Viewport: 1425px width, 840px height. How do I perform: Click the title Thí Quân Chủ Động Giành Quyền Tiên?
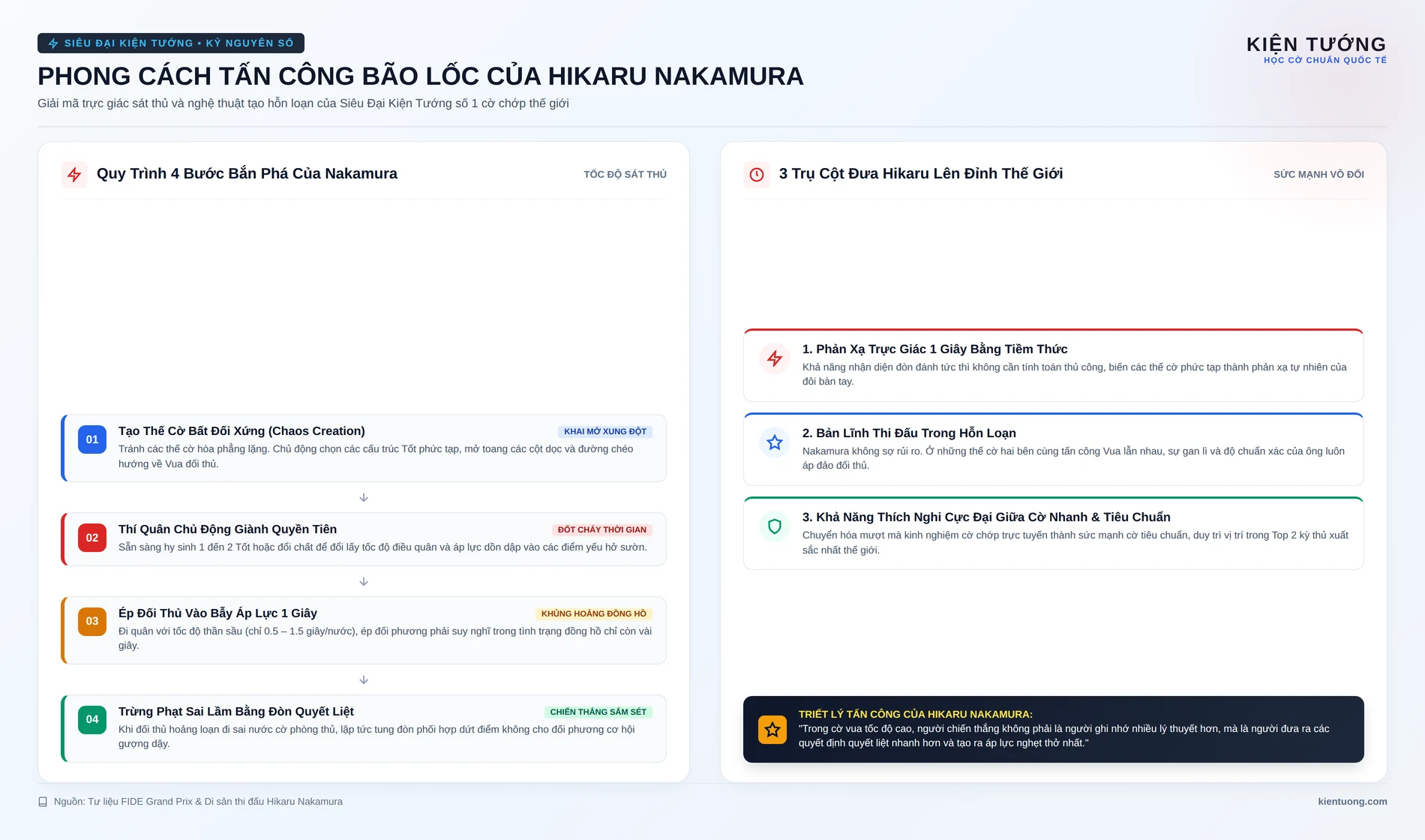[227, 529]
